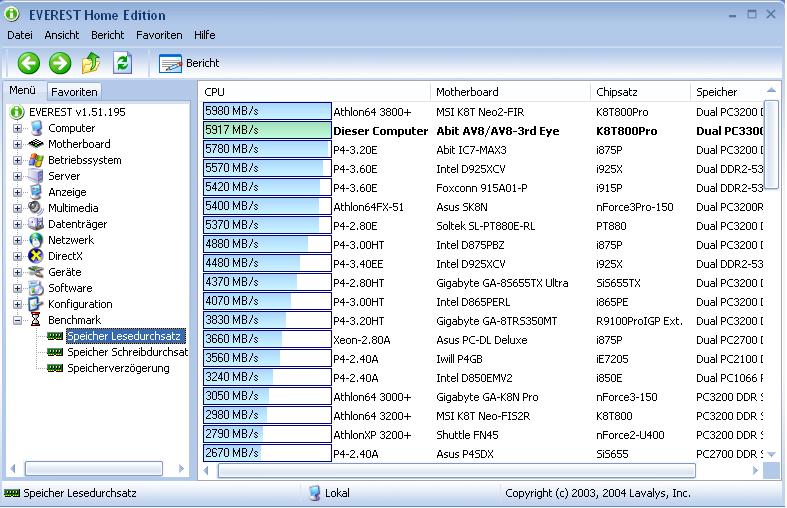The height and width of the screenshot is (508, 787).
Task: Select the 'Athlon64FX-51' CPU entry
Action: (368, 207)
